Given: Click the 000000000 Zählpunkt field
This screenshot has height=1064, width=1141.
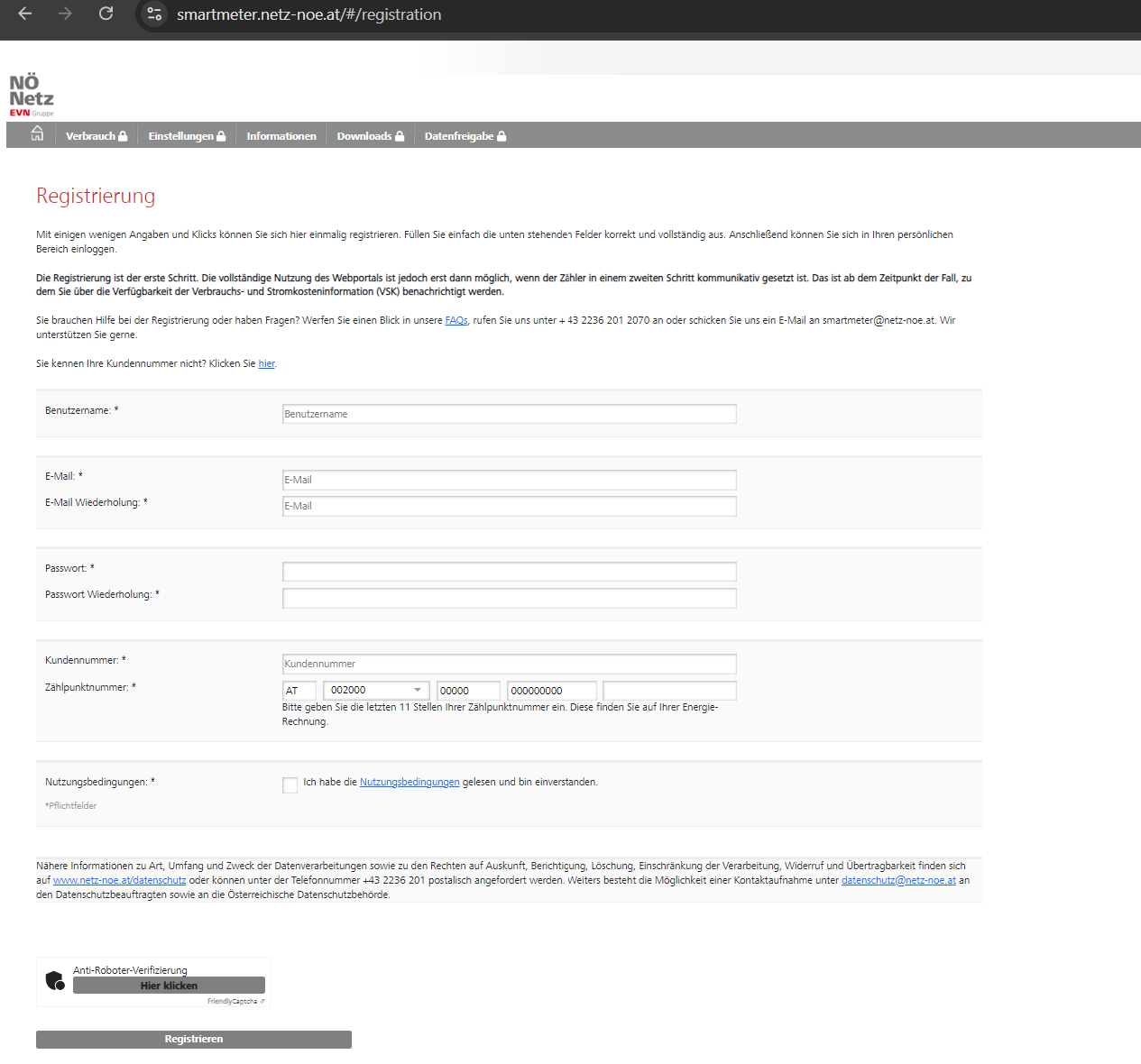Looking at the screenshot, I should [x=552, y=691].
